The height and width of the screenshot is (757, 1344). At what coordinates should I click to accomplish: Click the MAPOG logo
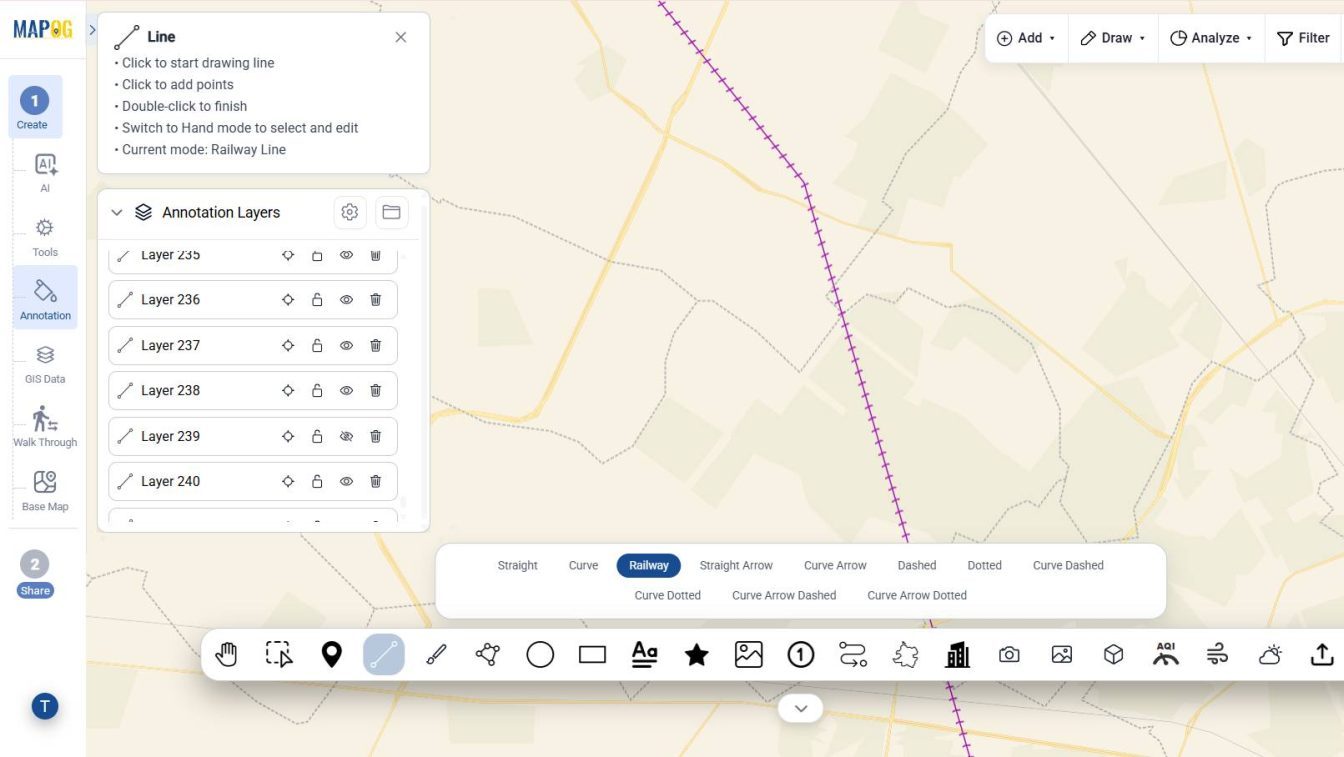point(43,30)
